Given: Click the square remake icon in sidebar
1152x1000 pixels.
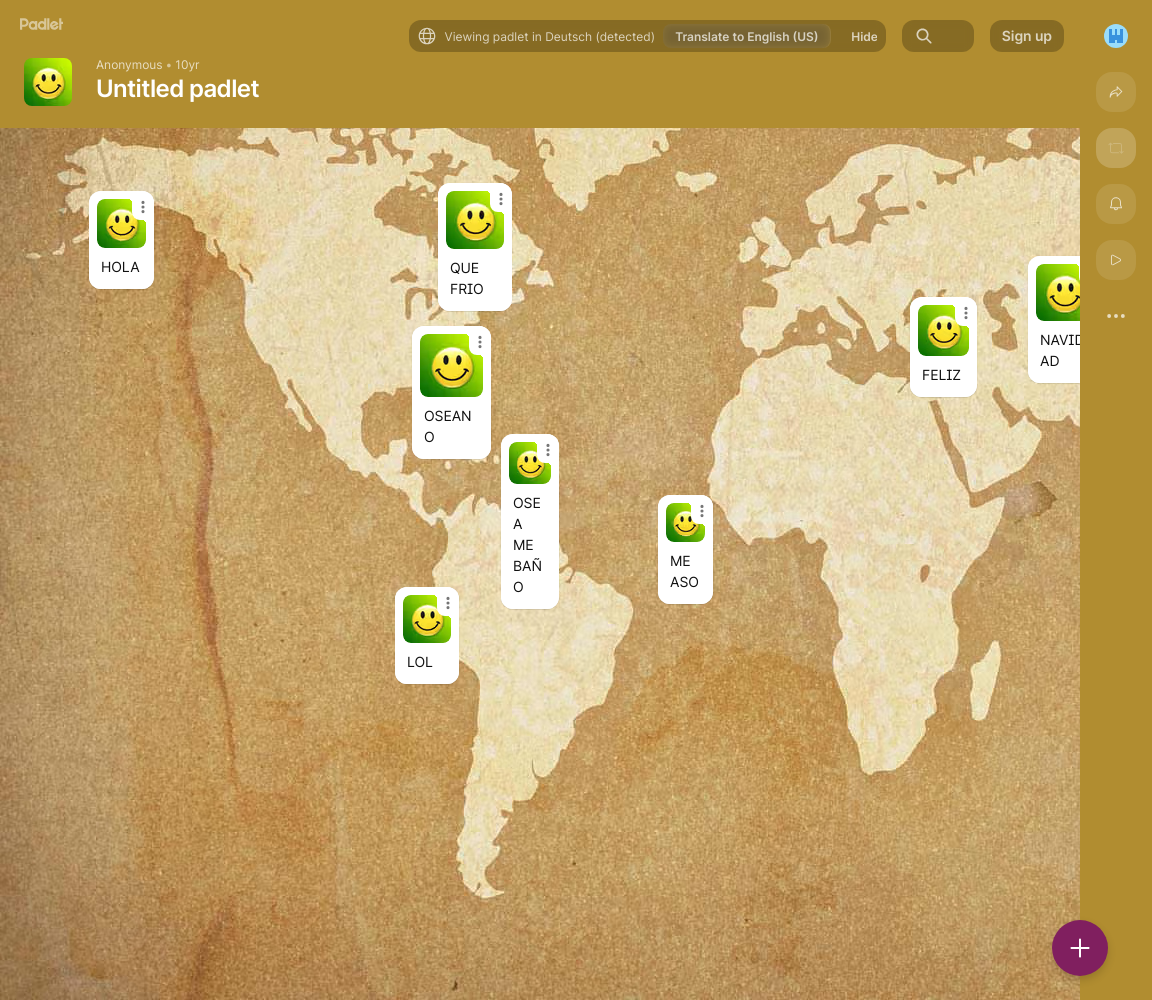Looking at the screenshot, I should click(1116, 148).
